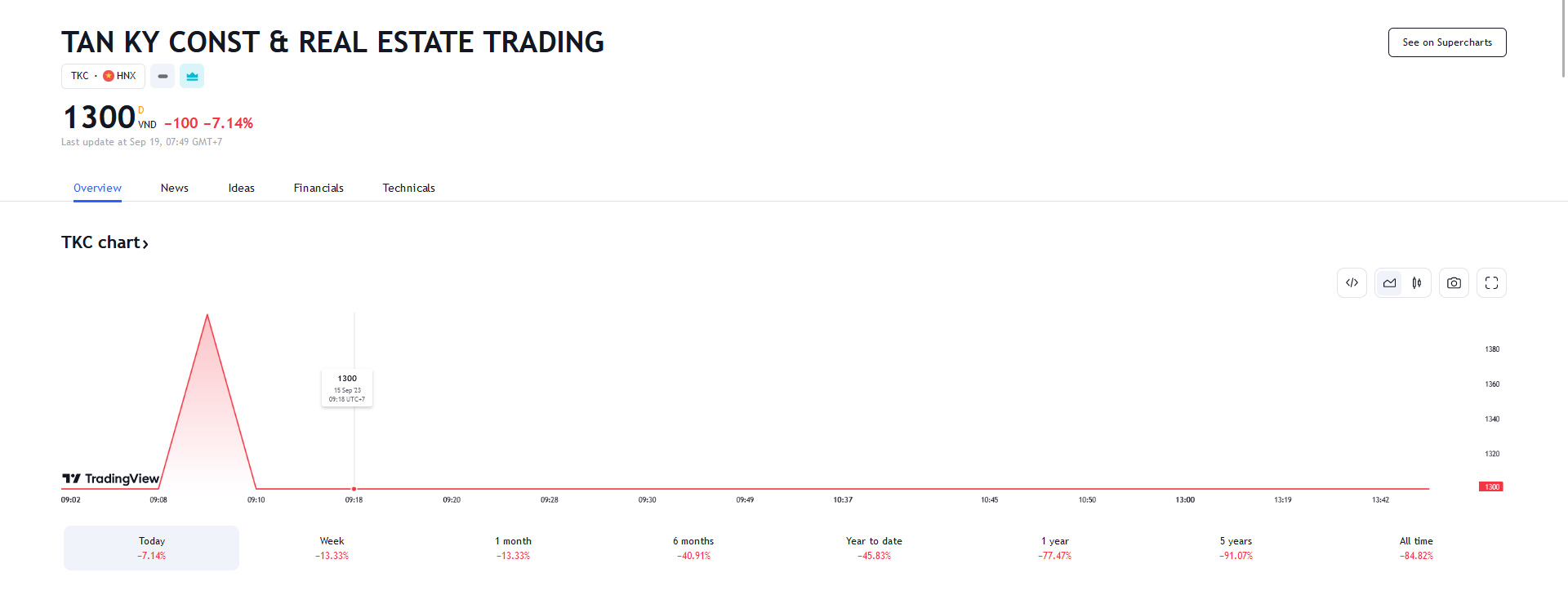Select the Week range option
This screenshot has height=595, width=1568.
point(332,548)
